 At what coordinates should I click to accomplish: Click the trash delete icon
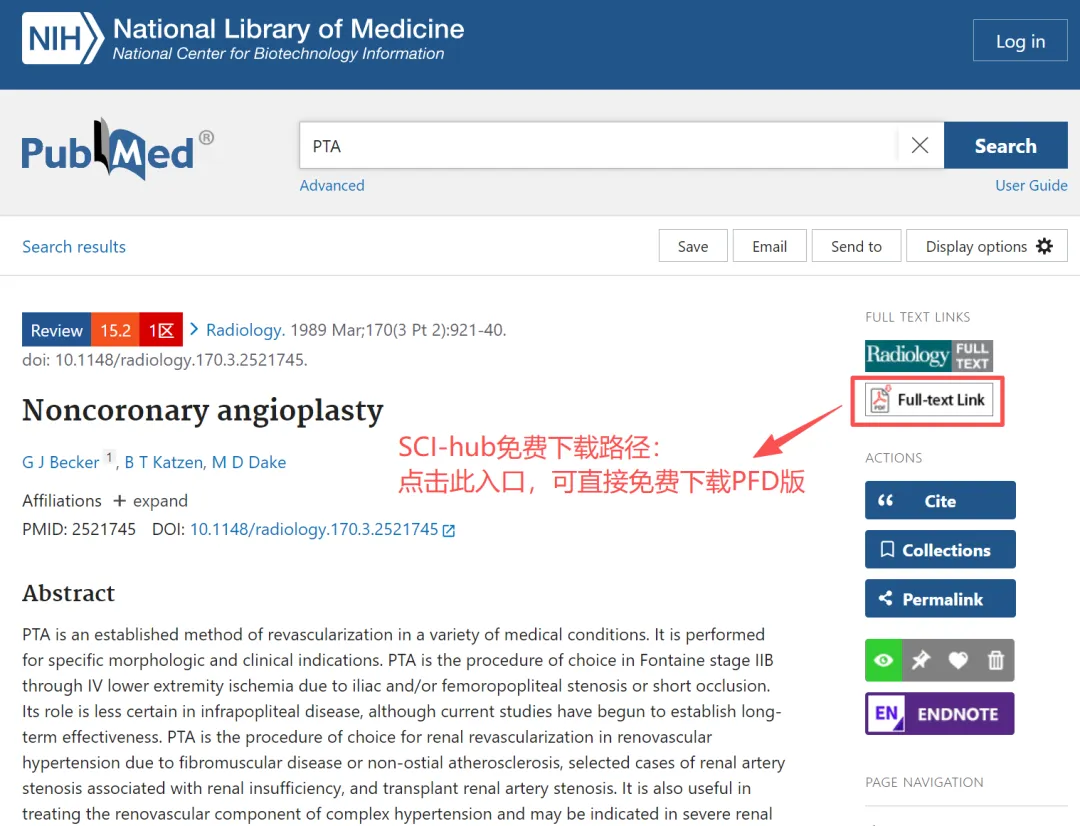(x=995, y=660)
